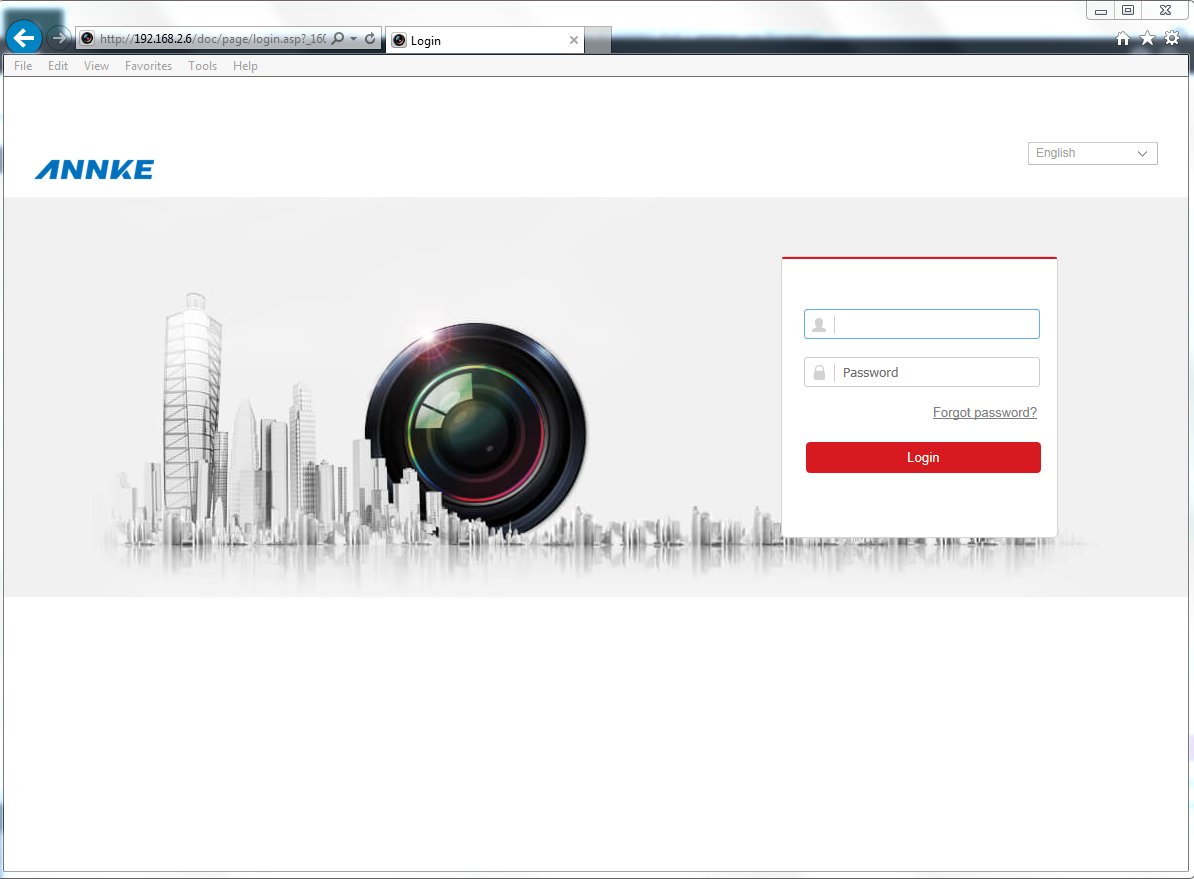1194x879 pixels.
Task: Click the browser forward arrow button
Action: point(59,39)
